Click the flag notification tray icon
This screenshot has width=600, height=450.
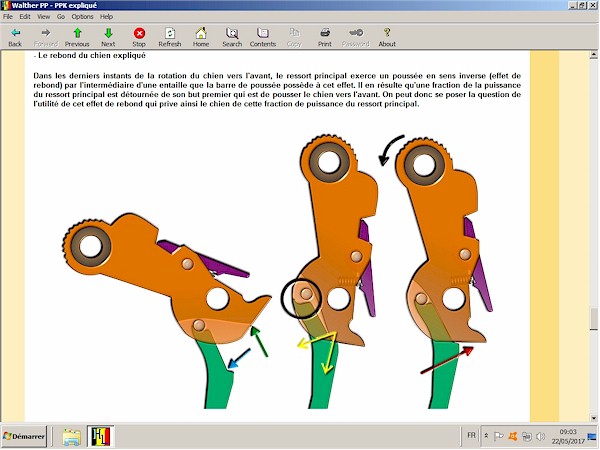499,436
